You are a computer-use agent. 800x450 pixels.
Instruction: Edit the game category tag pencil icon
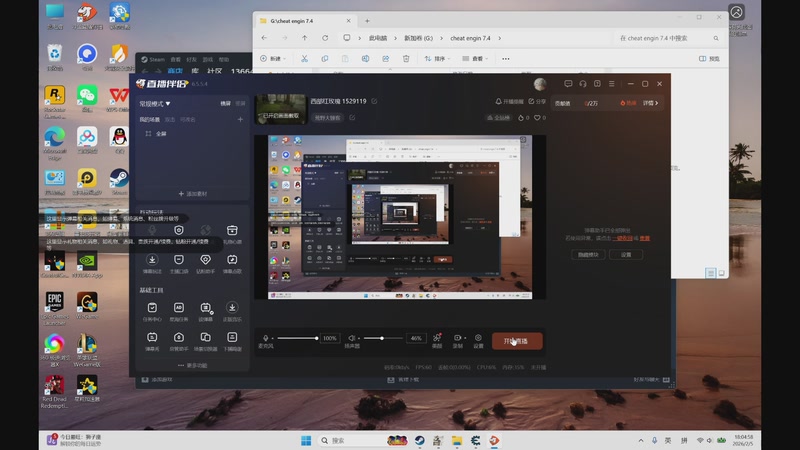pyautogui.click(x=352, y=117)
